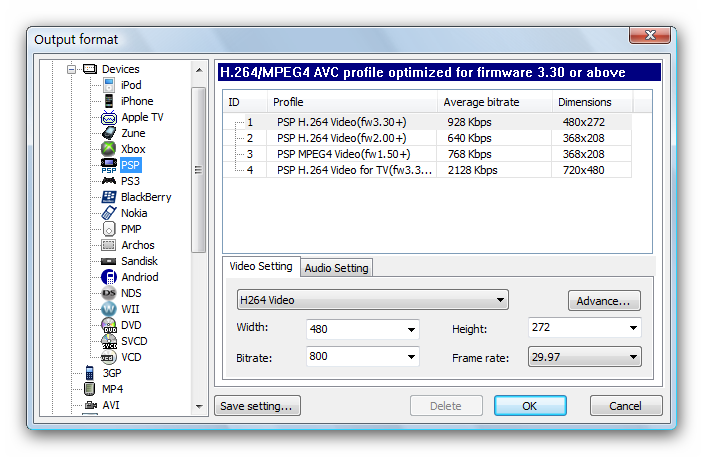The image size is (704, 457).
Task: Click the PMP player icon
Action: [109, 229]
